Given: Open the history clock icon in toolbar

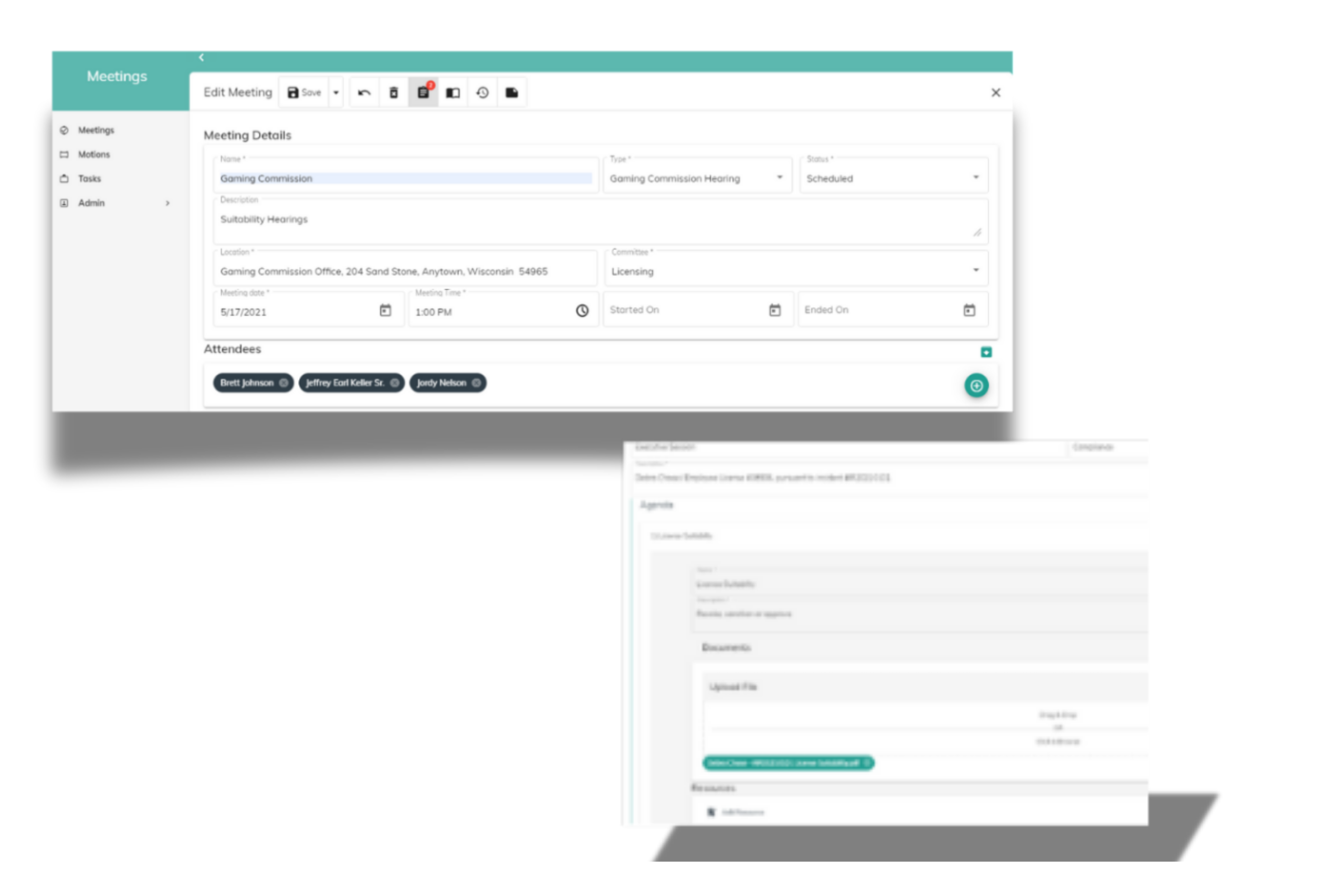Looking at the screenshot, I should pyautogui.click(x=482, y=92).
